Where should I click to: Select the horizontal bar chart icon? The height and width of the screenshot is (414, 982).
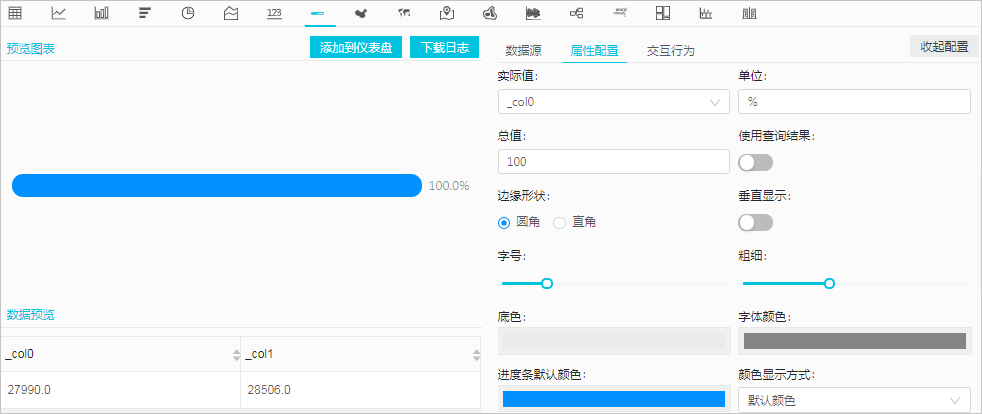[145, 13]
